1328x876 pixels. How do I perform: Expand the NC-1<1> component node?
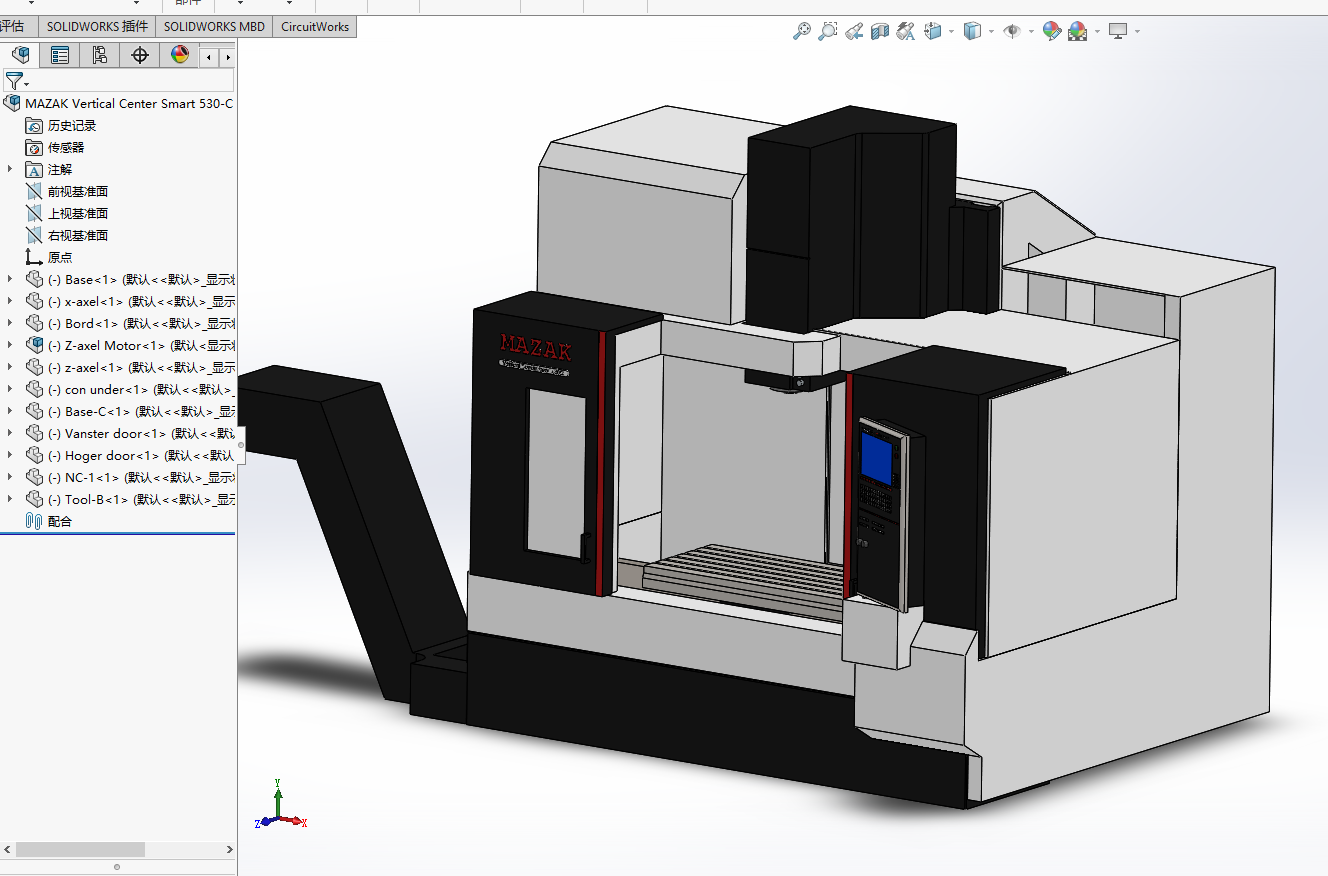(x=10, y=477)
